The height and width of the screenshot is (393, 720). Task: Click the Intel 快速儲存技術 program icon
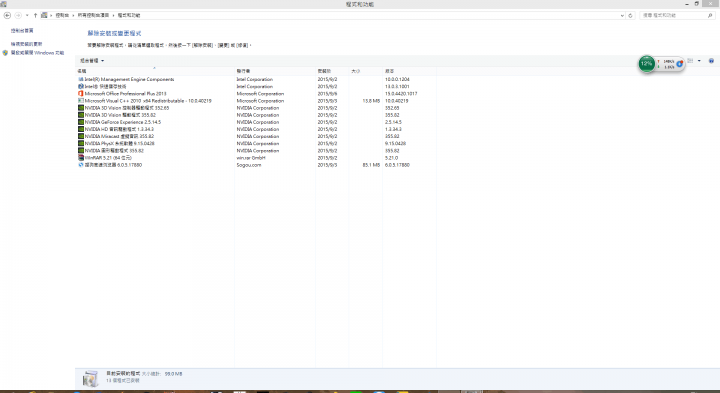(x=81, y=86)
